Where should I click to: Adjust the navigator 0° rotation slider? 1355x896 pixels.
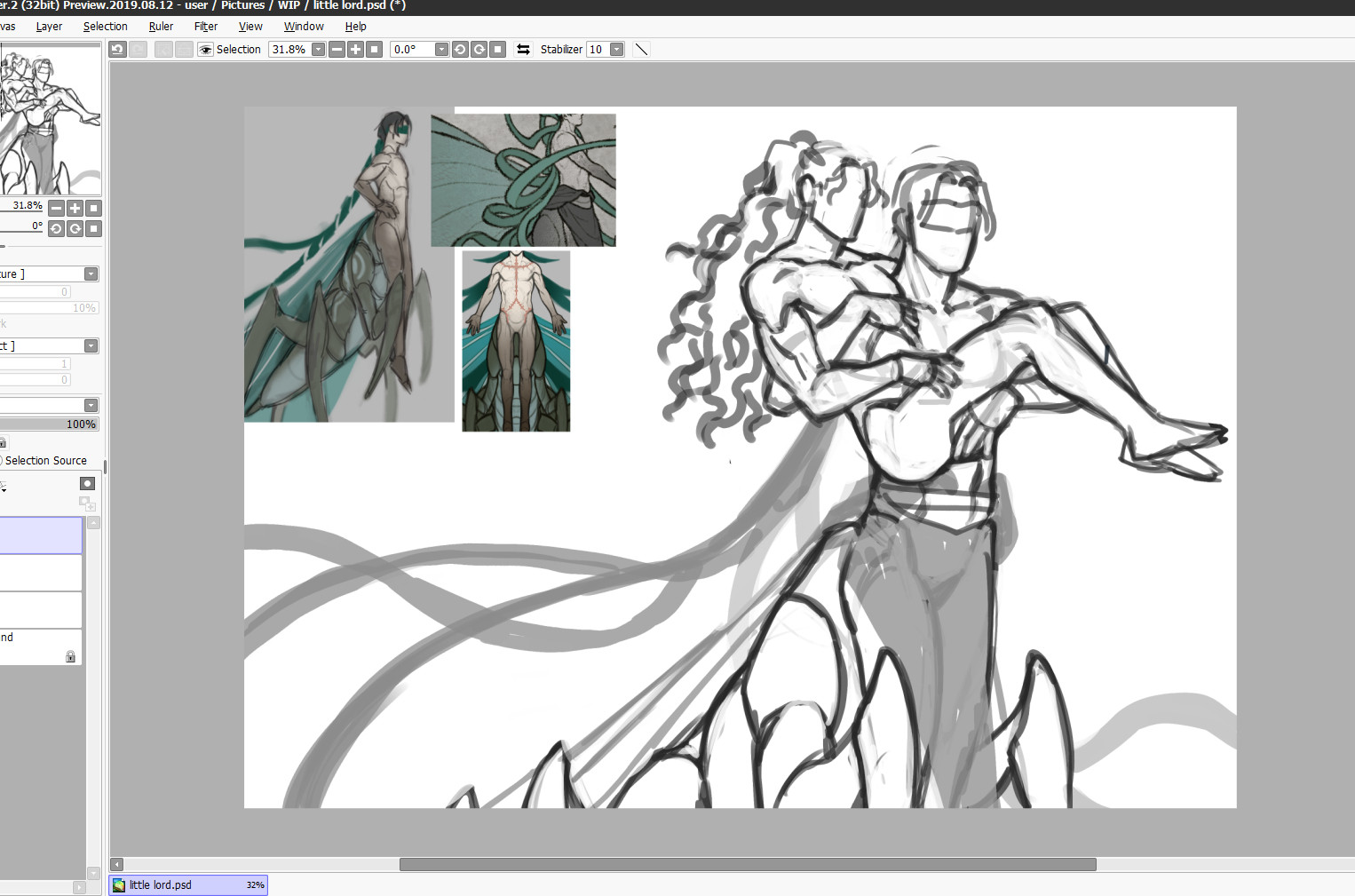coord(21,227)
